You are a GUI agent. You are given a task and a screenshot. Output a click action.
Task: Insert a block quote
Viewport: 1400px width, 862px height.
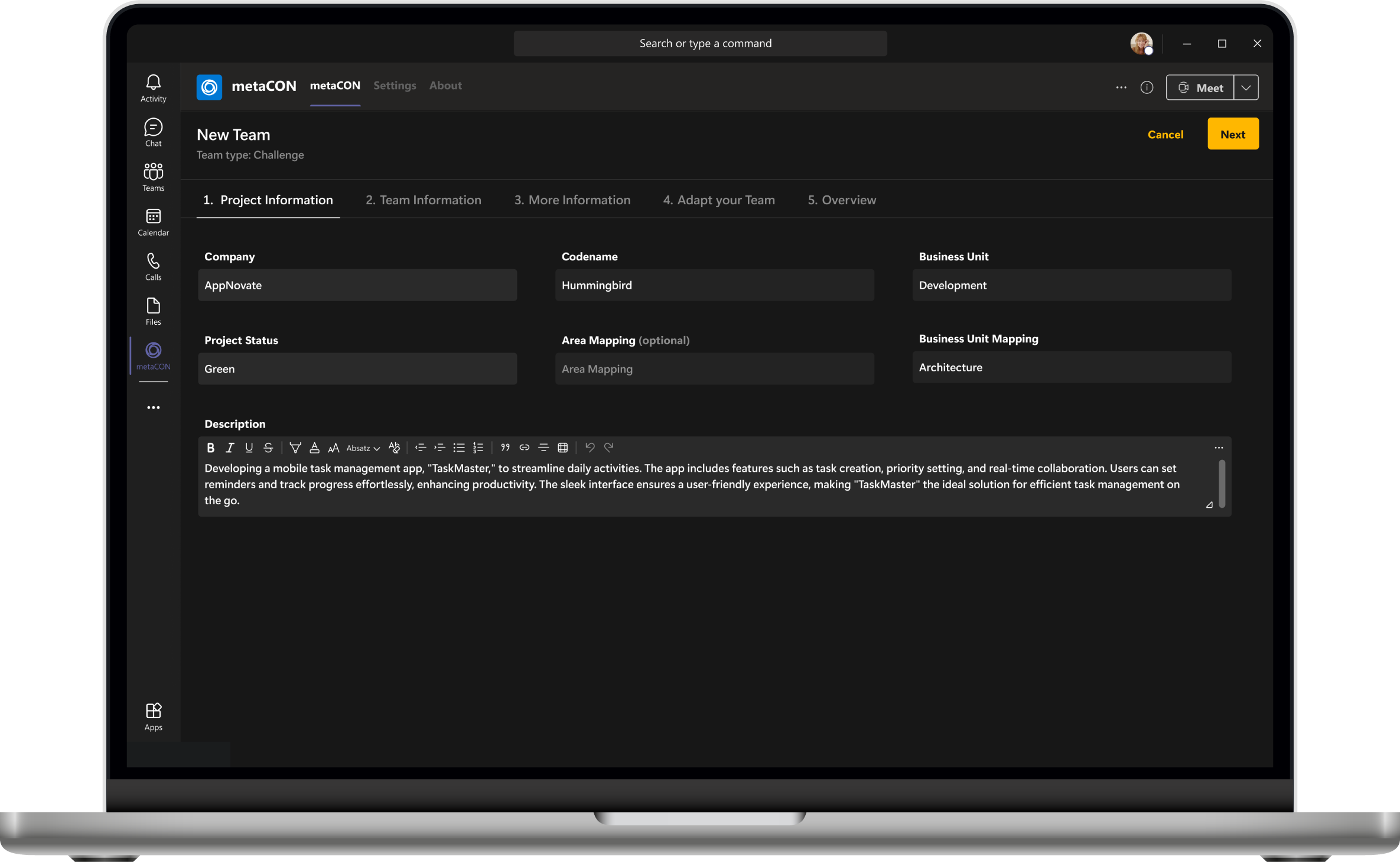point(505,448)
